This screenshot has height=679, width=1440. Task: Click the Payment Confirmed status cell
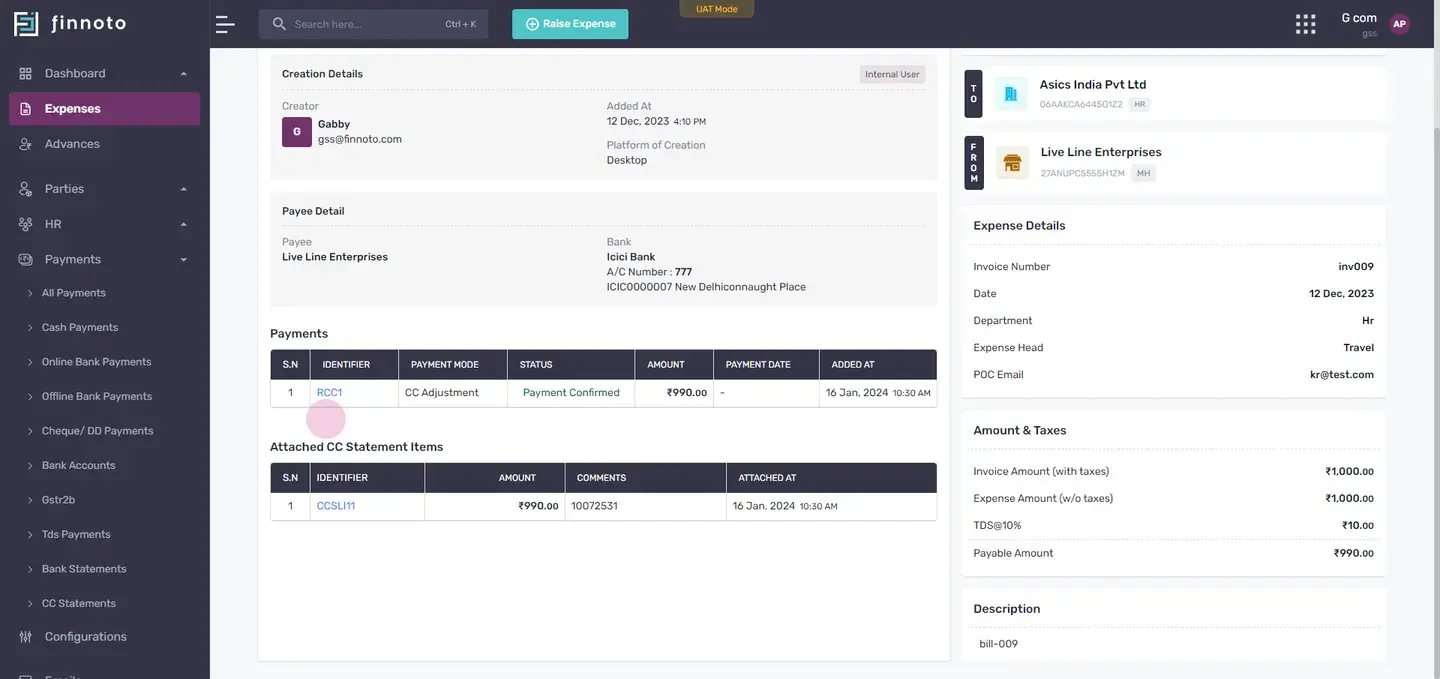pyautogui.click(x=571, y=393)
